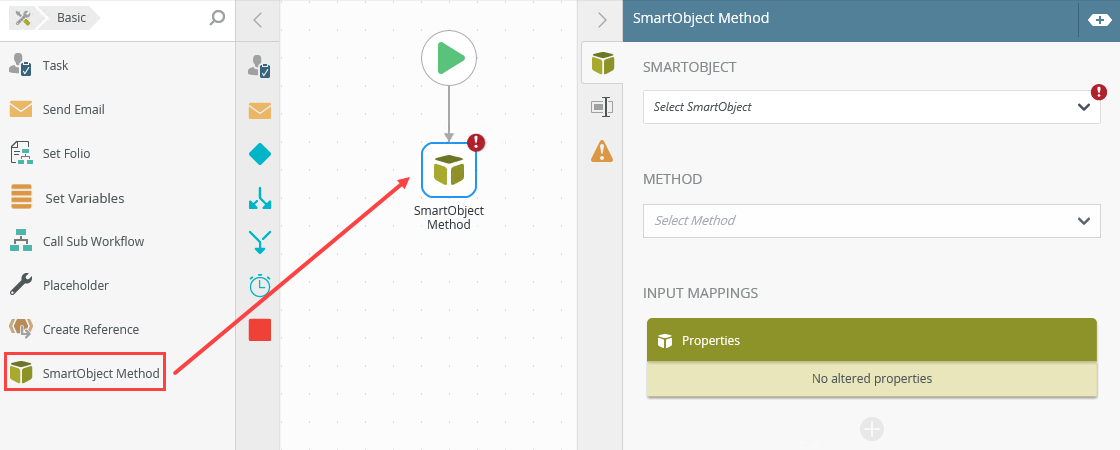
Task: Click the SmartObject Method label on canvas
Action: [x=449, y=217]
